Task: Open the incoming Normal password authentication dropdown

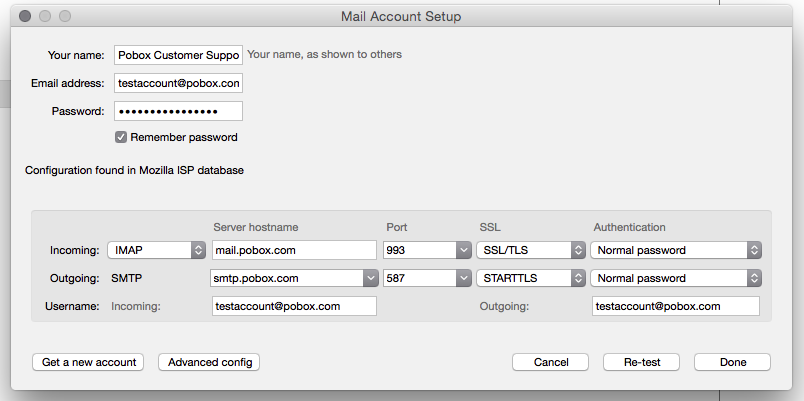Action: 676,250
